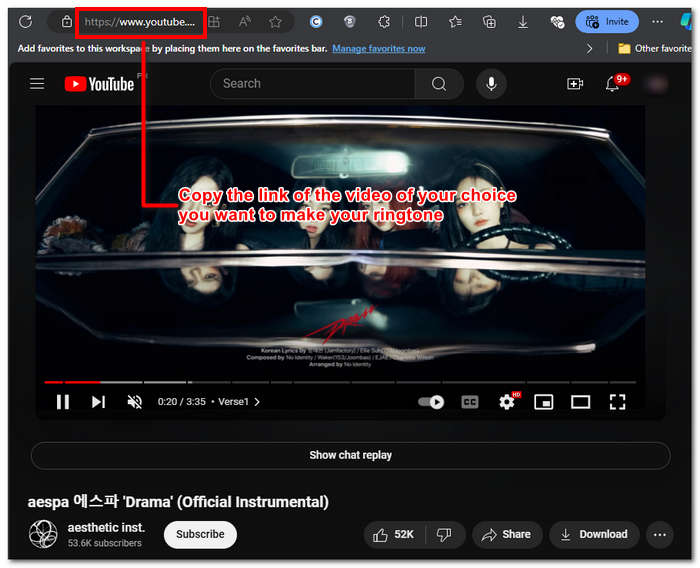Expand the Verse1 chapter chevron
This screenshot has width=700, height=568.
pyautogui.click(x=257, y=402)
